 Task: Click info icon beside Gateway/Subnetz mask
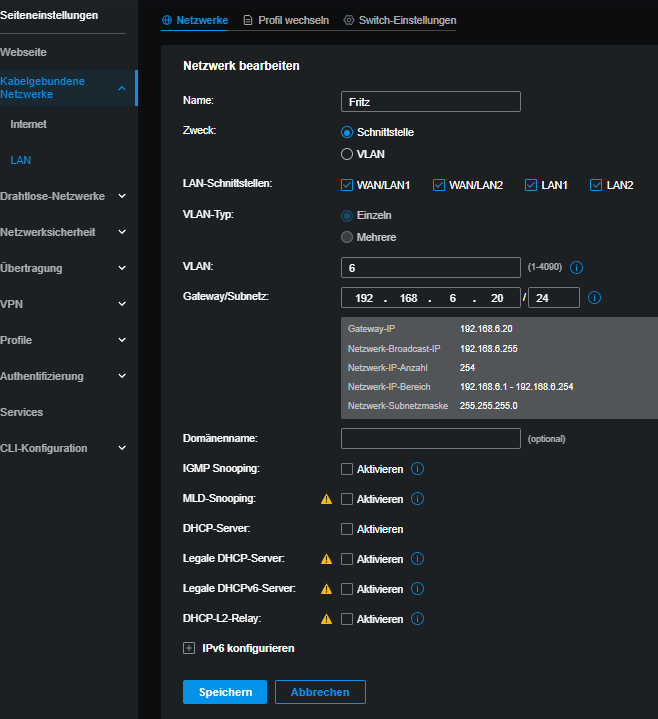(x=594, y=298)
